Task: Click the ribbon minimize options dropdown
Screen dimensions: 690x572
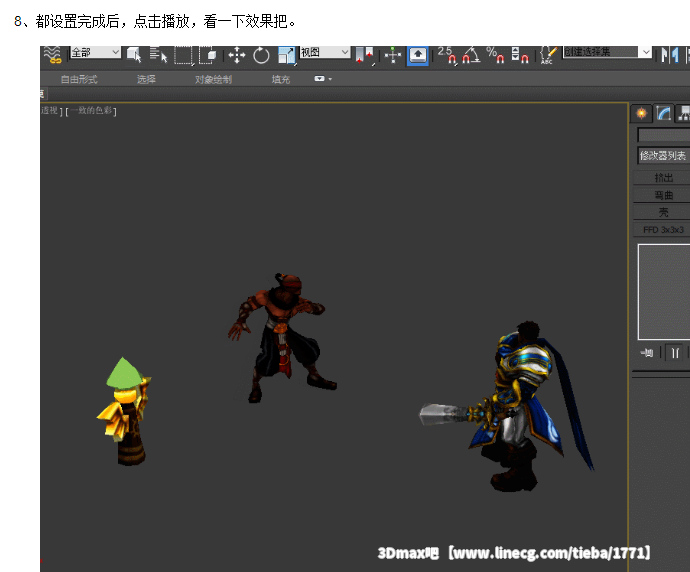Action: pos(323,79)
